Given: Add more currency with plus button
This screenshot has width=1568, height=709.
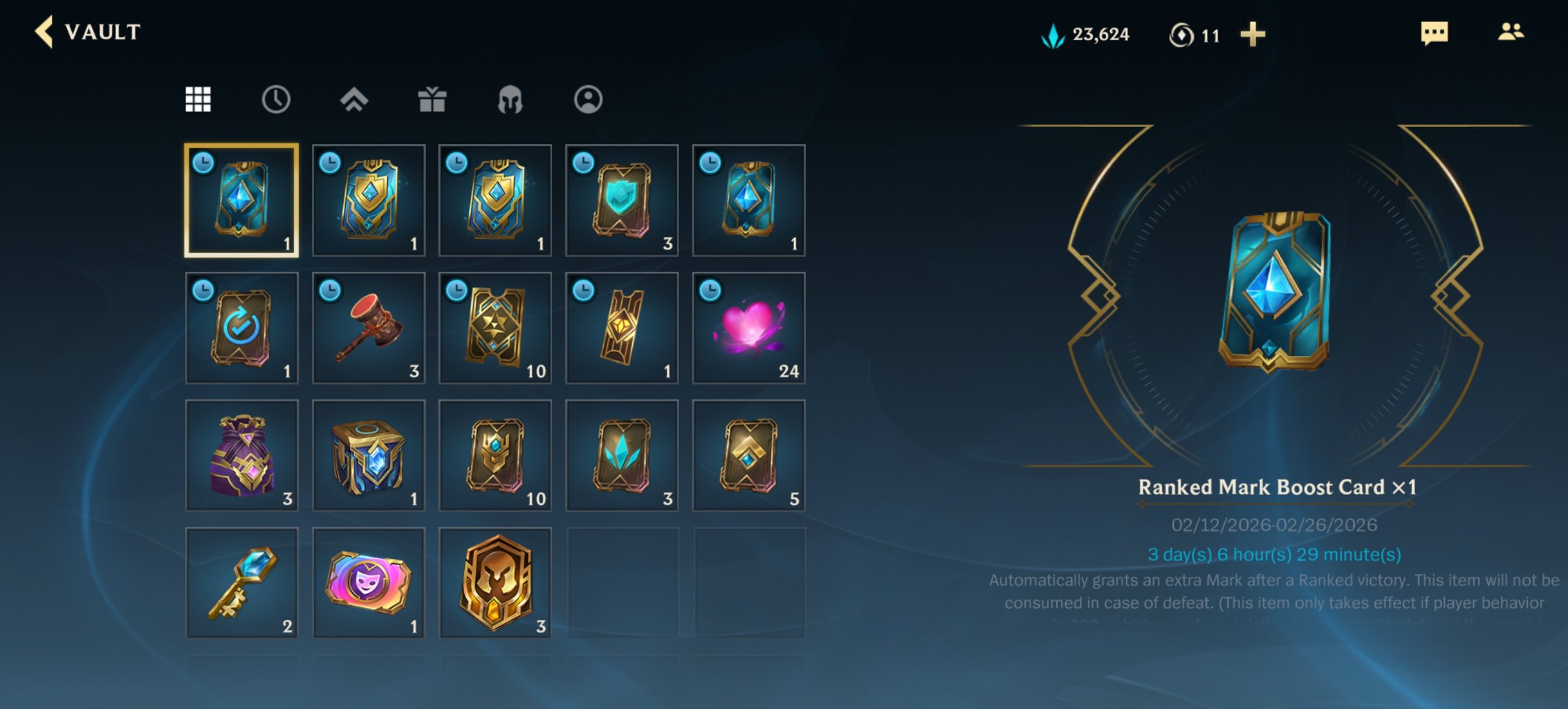Looking at the screenshot, I should click(1252, 34).
